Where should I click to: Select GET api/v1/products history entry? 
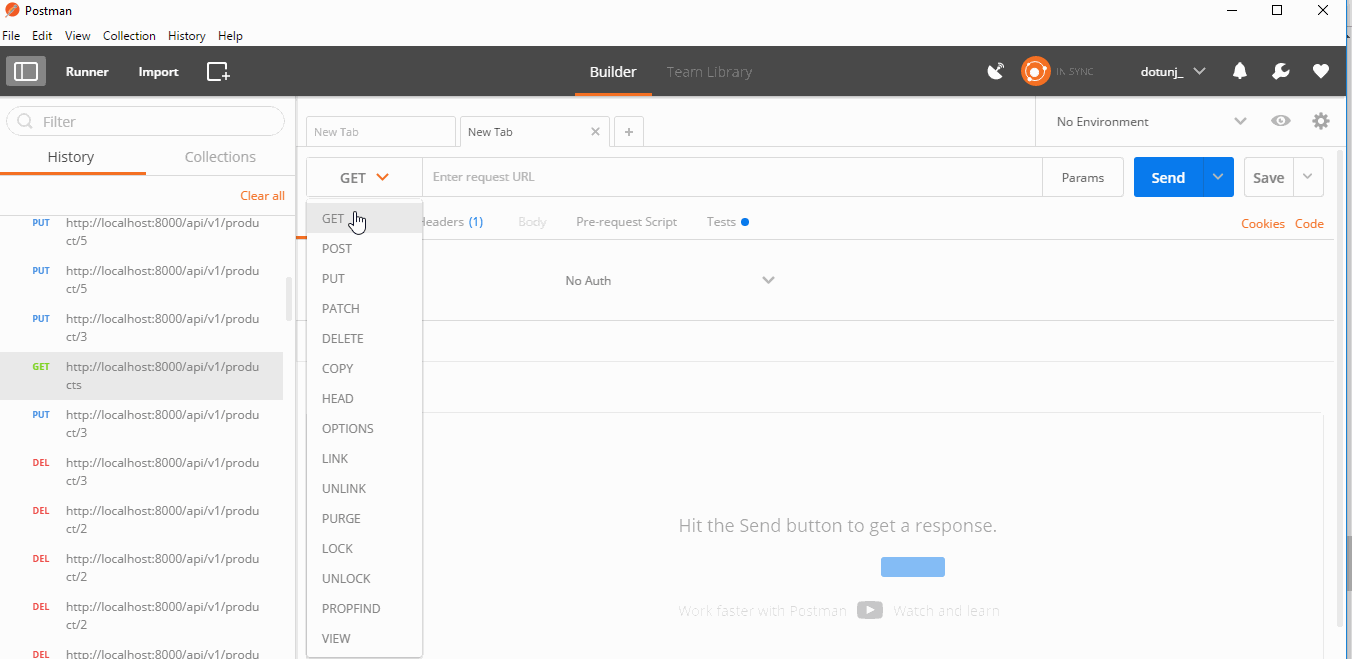[x=141, y=376]
